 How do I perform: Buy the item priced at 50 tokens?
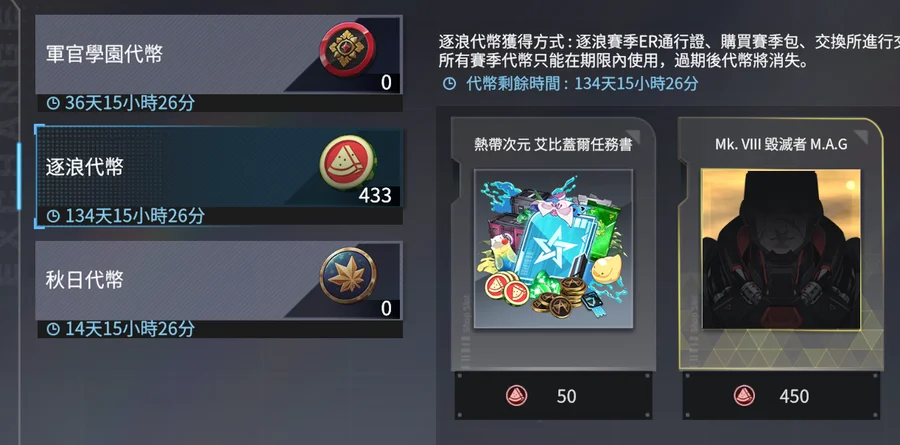[x=553, y=396]
